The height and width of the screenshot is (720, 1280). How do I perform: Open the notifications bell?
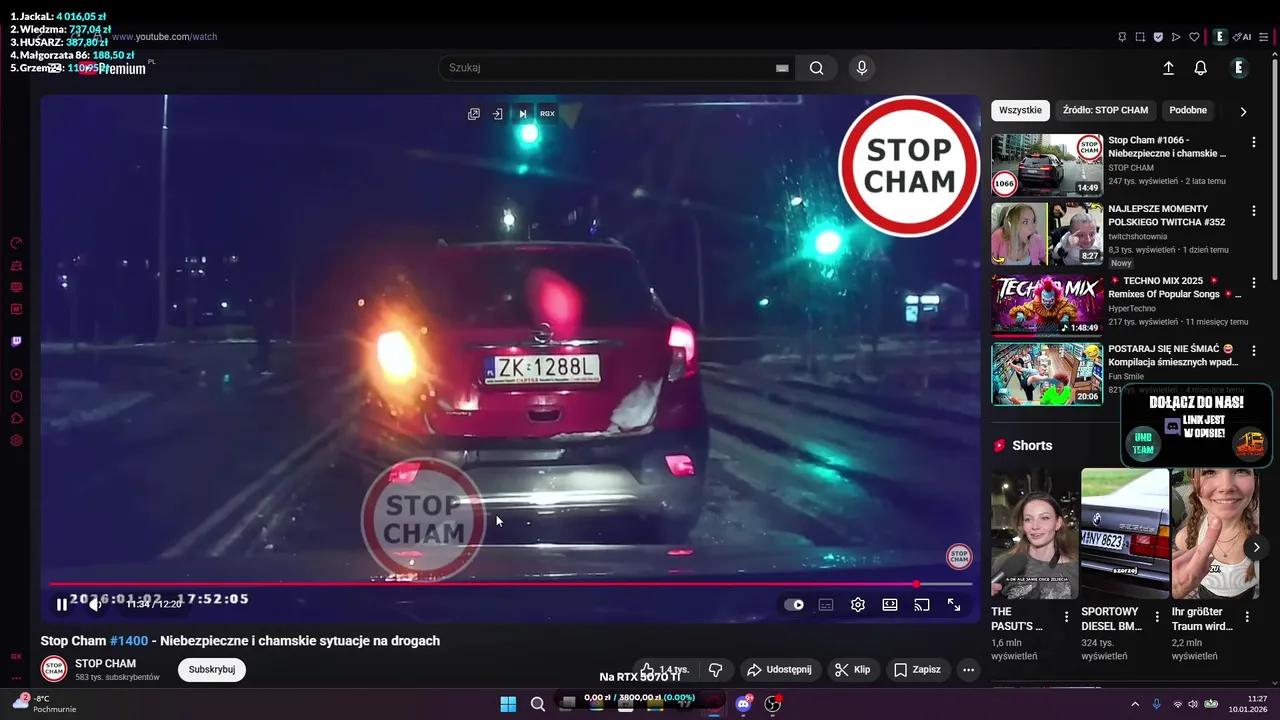(1201, 68)
